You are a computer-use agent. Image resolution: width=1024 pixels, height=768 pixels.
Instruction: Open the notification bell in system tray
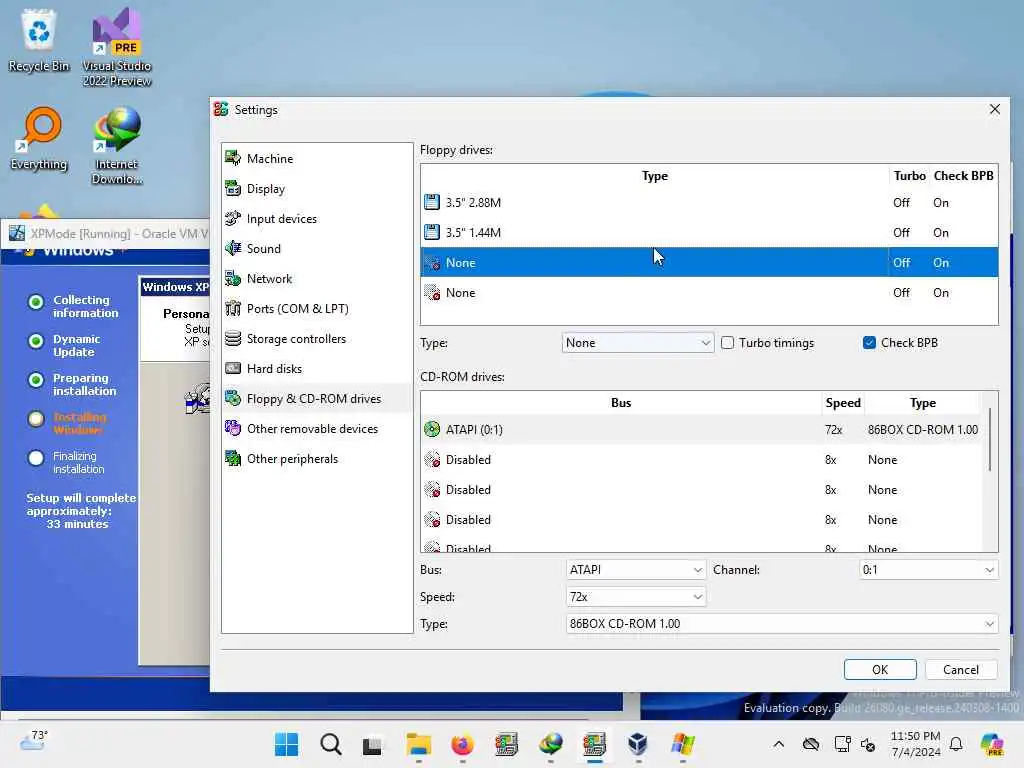point(956,744)
